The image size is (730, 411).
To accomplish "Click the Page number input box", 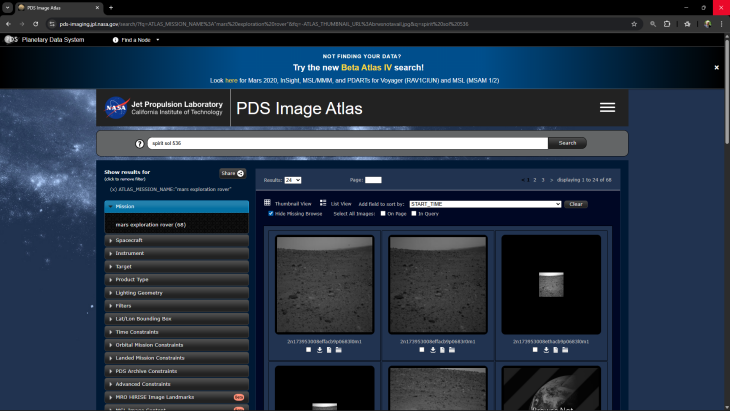I will 373,180.
